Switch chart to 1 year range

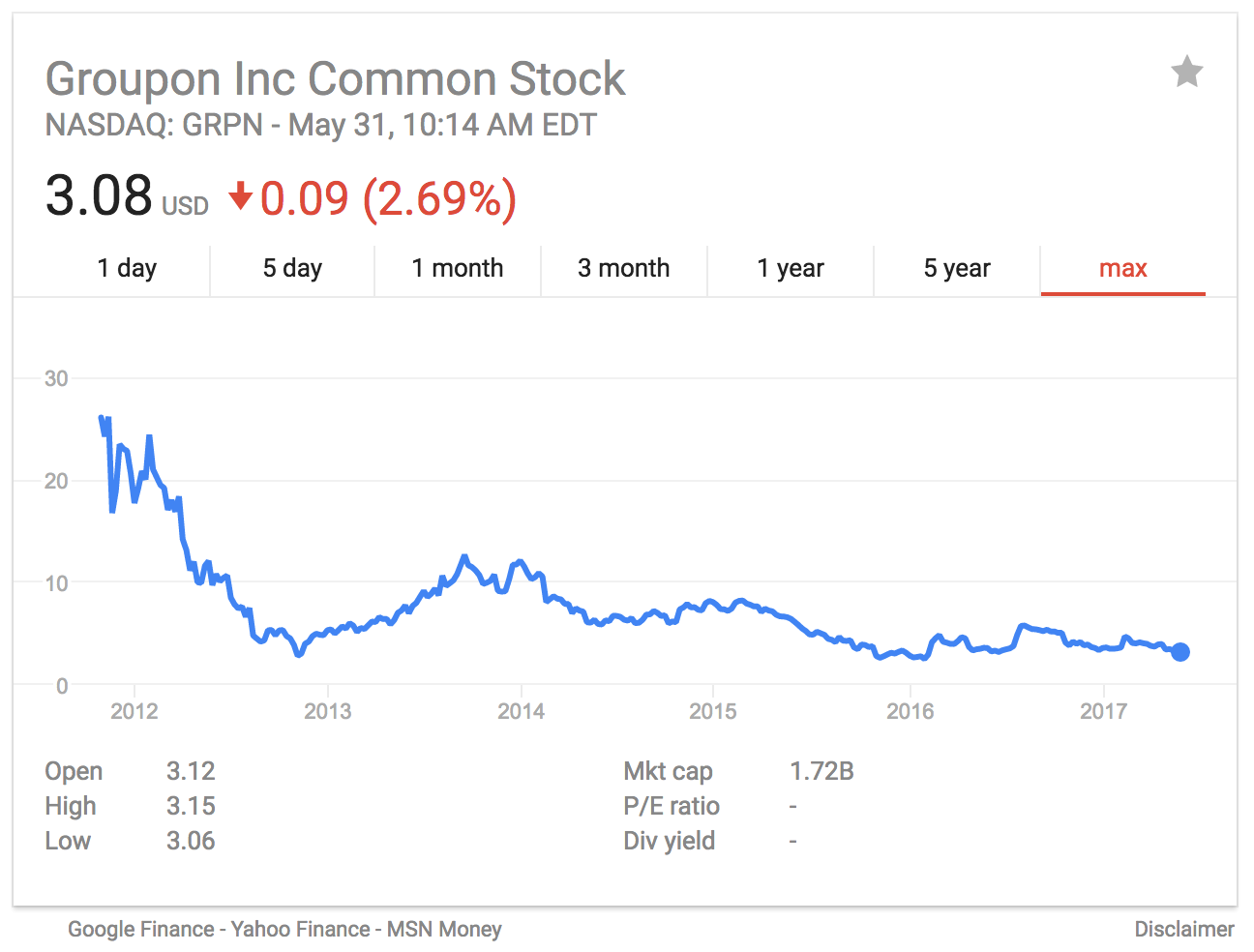(791, 268)
